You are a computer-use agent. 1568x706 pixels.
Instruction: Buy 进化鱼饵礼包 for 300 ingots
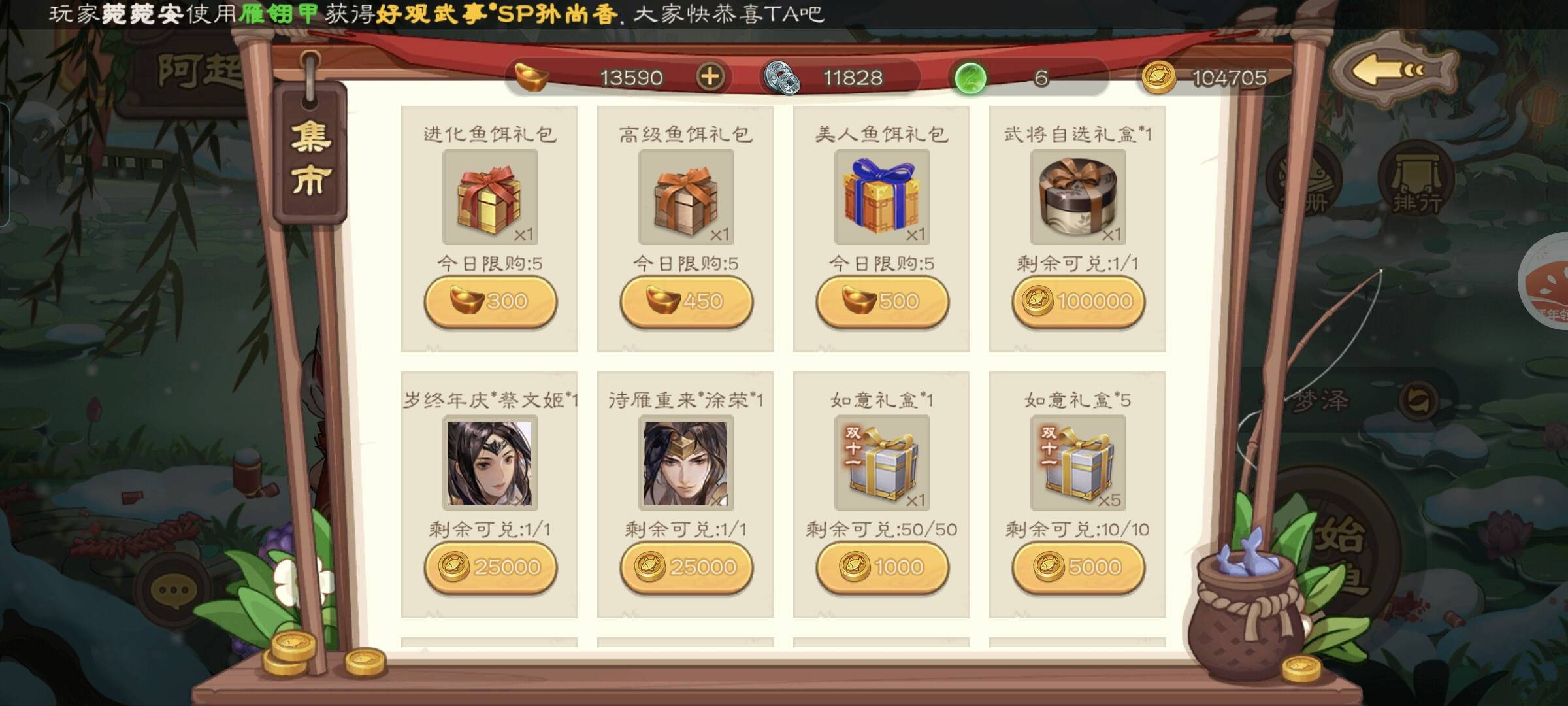(x=490, y=301)
